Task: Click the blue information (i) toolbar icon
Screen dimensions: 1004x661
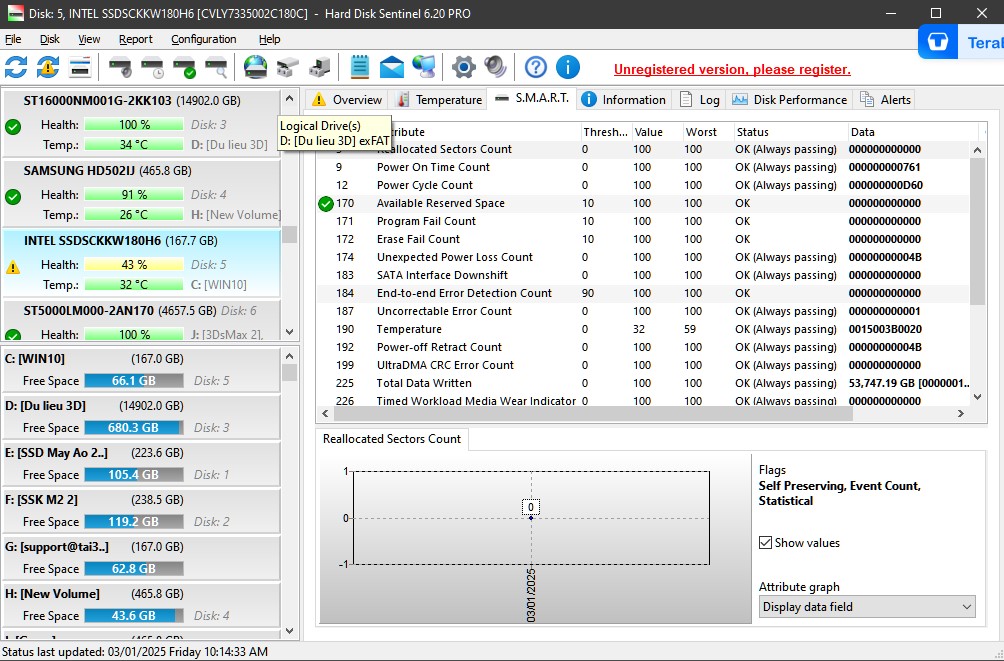Action: 568,69
